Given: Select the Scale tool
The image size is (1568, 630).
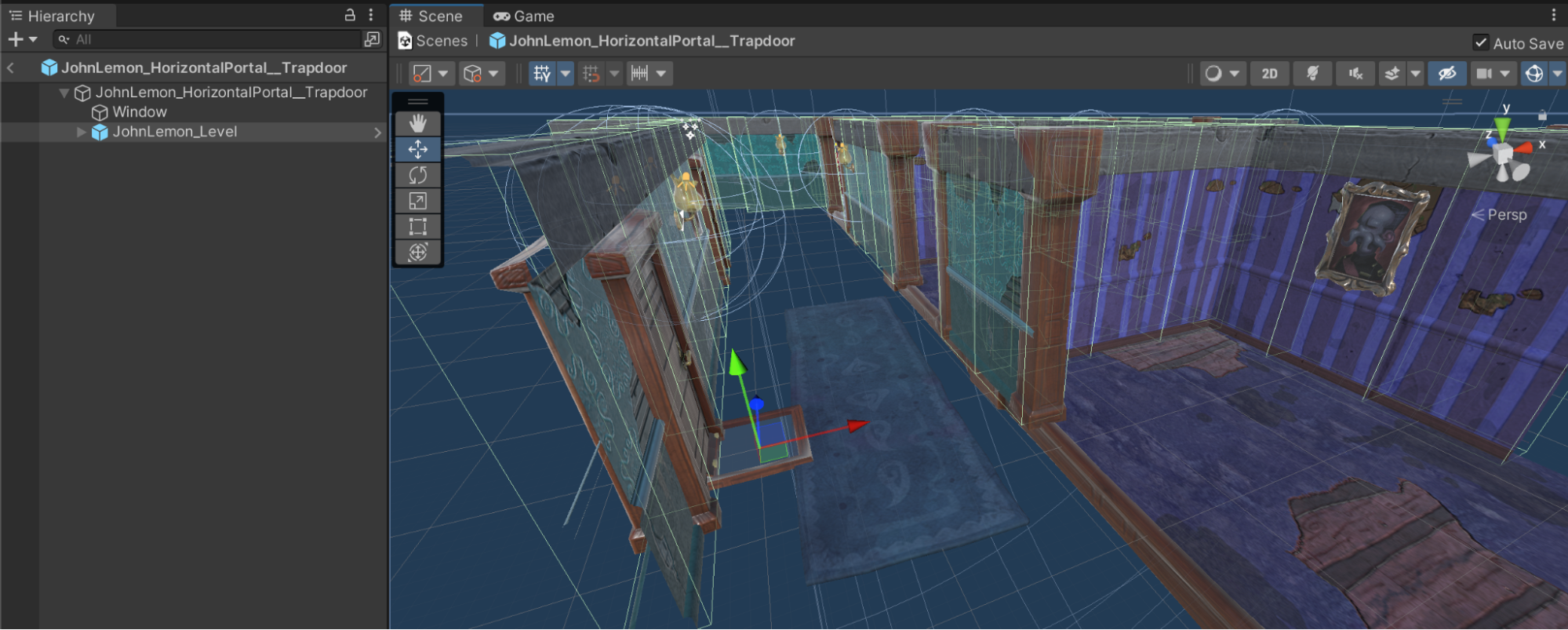Looking at the screenshot, I should 417,201.
